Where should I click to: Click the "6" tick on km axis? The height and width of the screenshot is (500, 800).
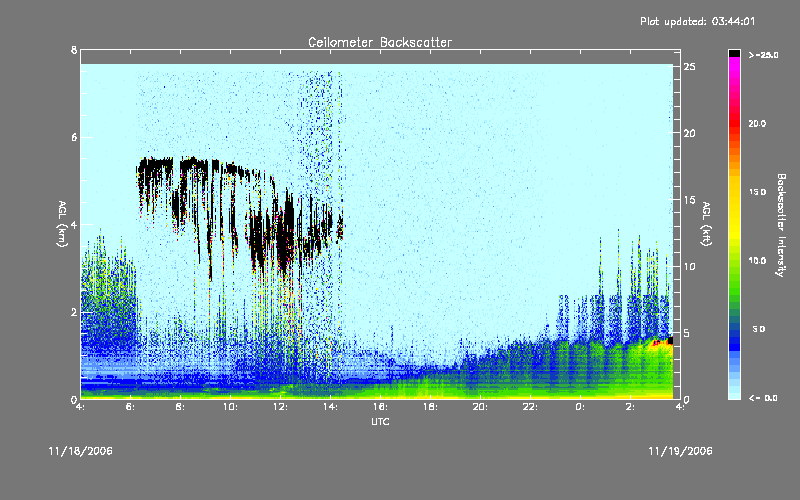coord(74,137)
